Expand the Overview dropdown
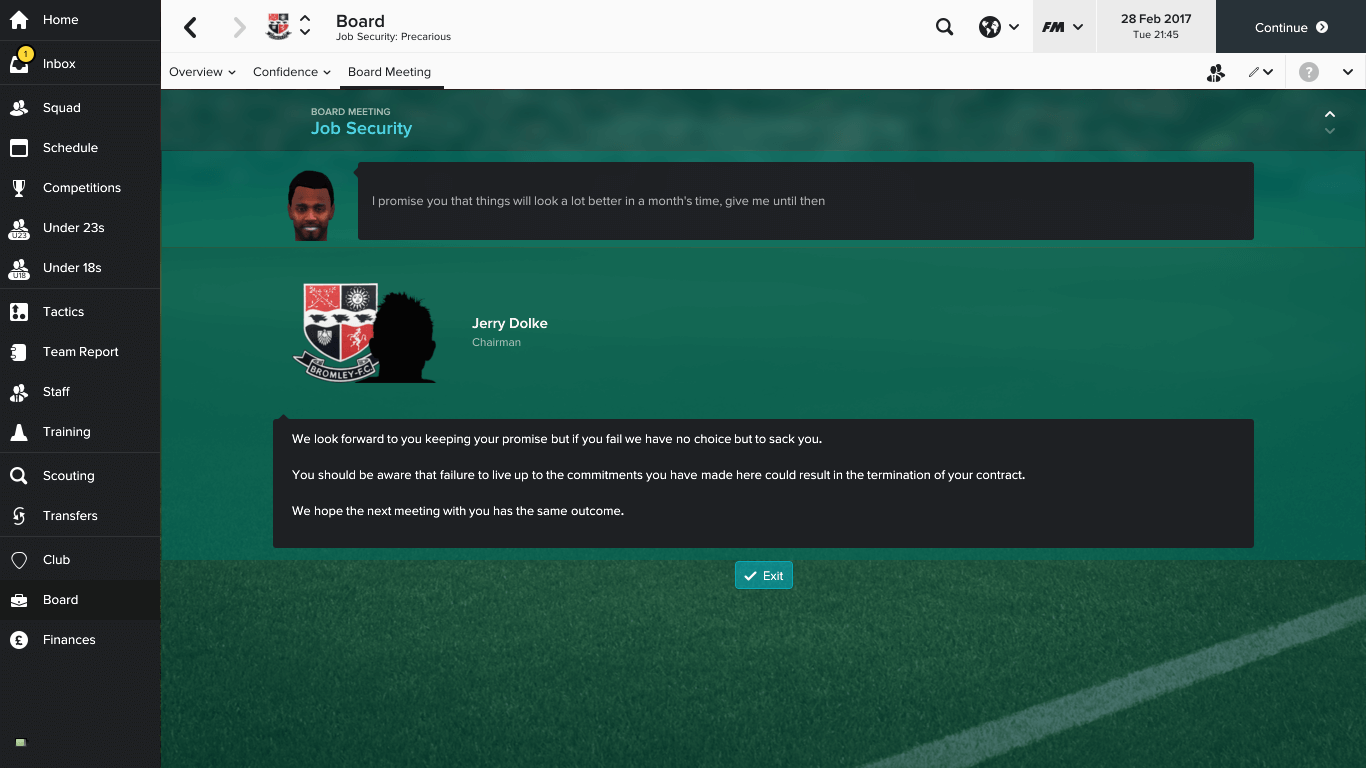The width and height of the screenshot is (1366, 768). click(x=202, y=72)
